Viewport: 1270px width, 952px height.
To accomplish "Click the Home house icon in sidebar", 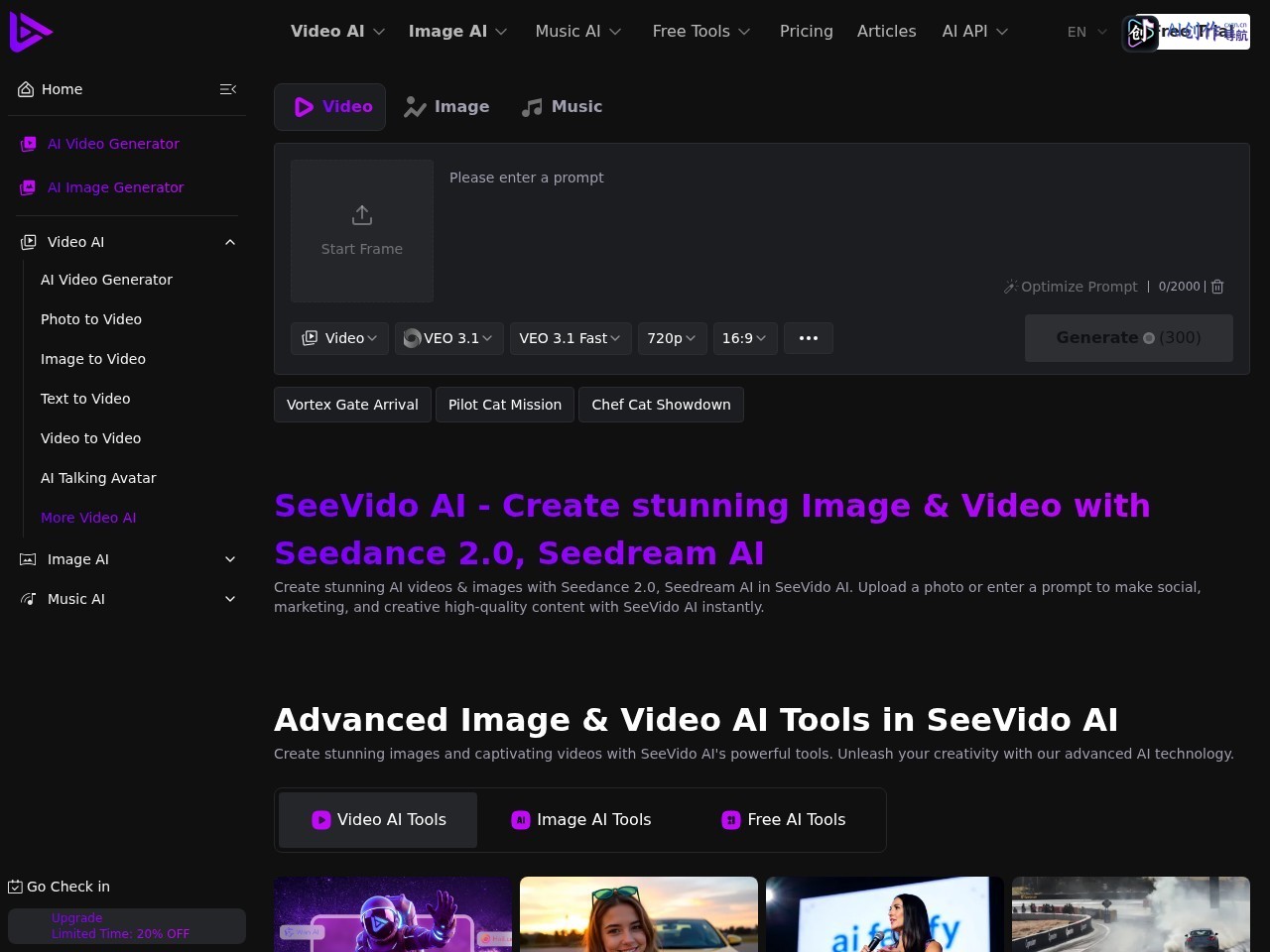I will click(26, 89).
